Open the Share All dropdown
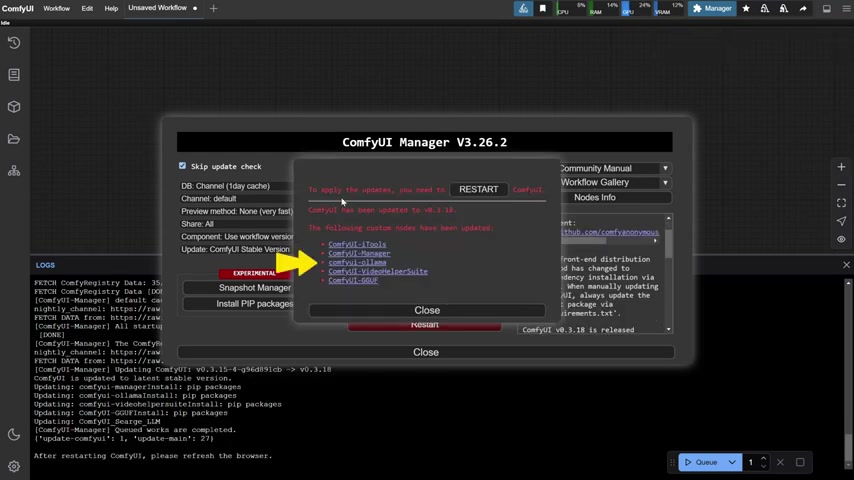Viewport: 854px width, 480px height. (236, 224)
